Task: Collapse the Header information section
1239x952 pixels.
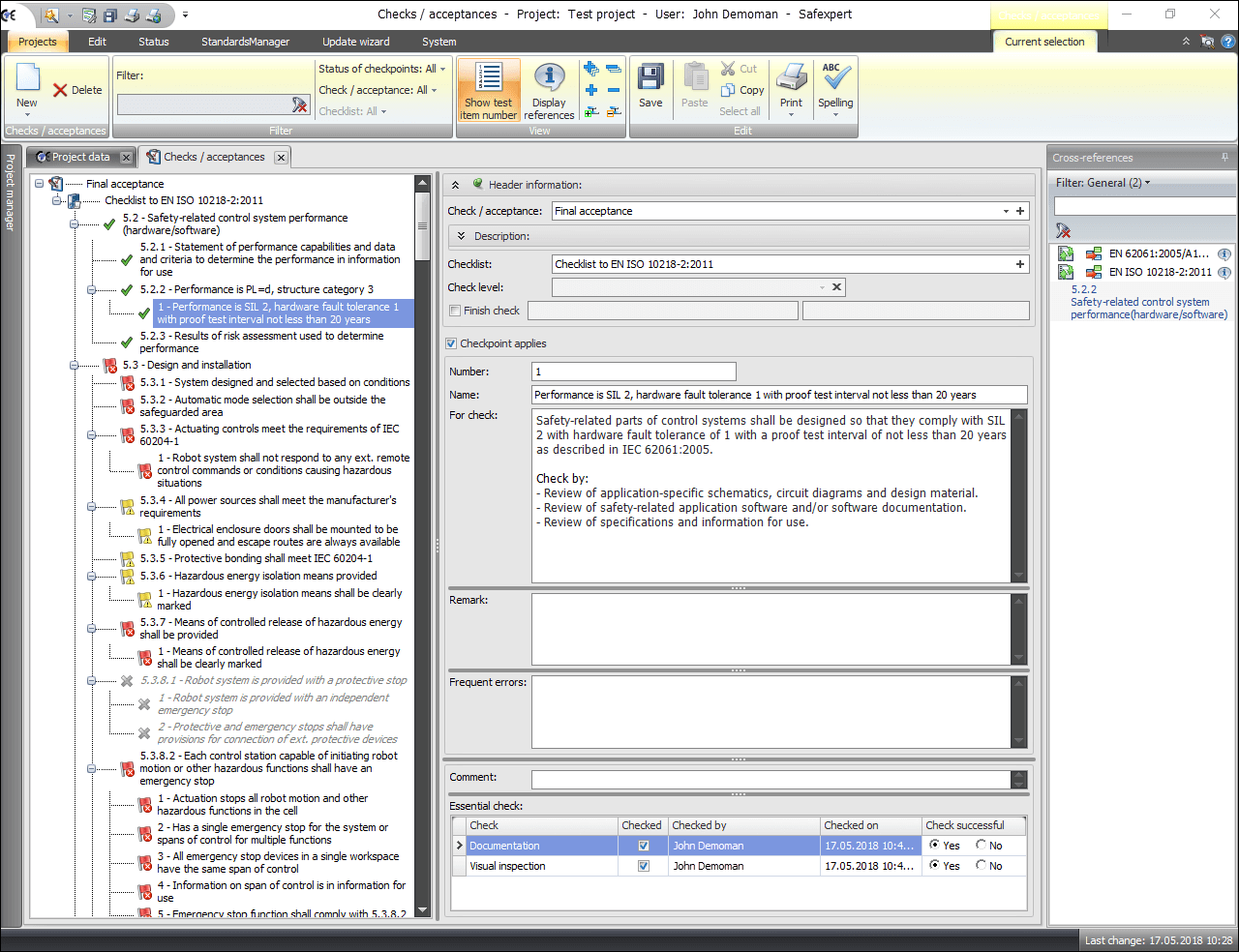Action: click(455, 185)
